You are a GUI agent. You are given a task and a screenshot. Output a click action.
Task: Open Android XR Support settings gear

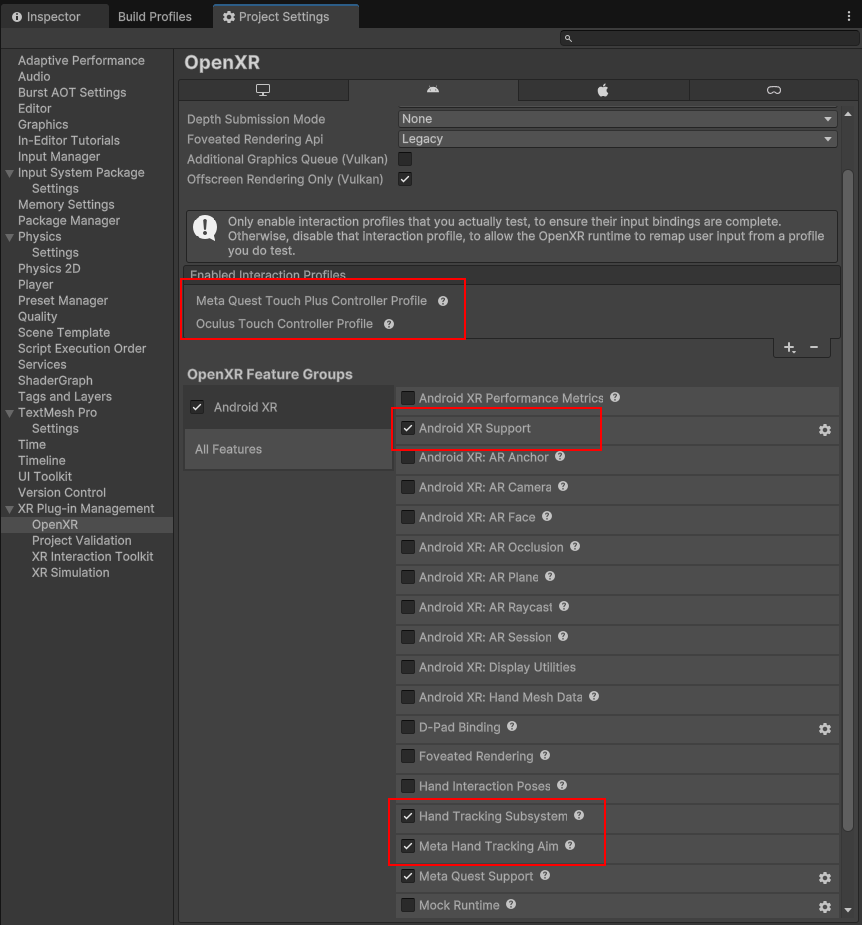click(824, 430)
